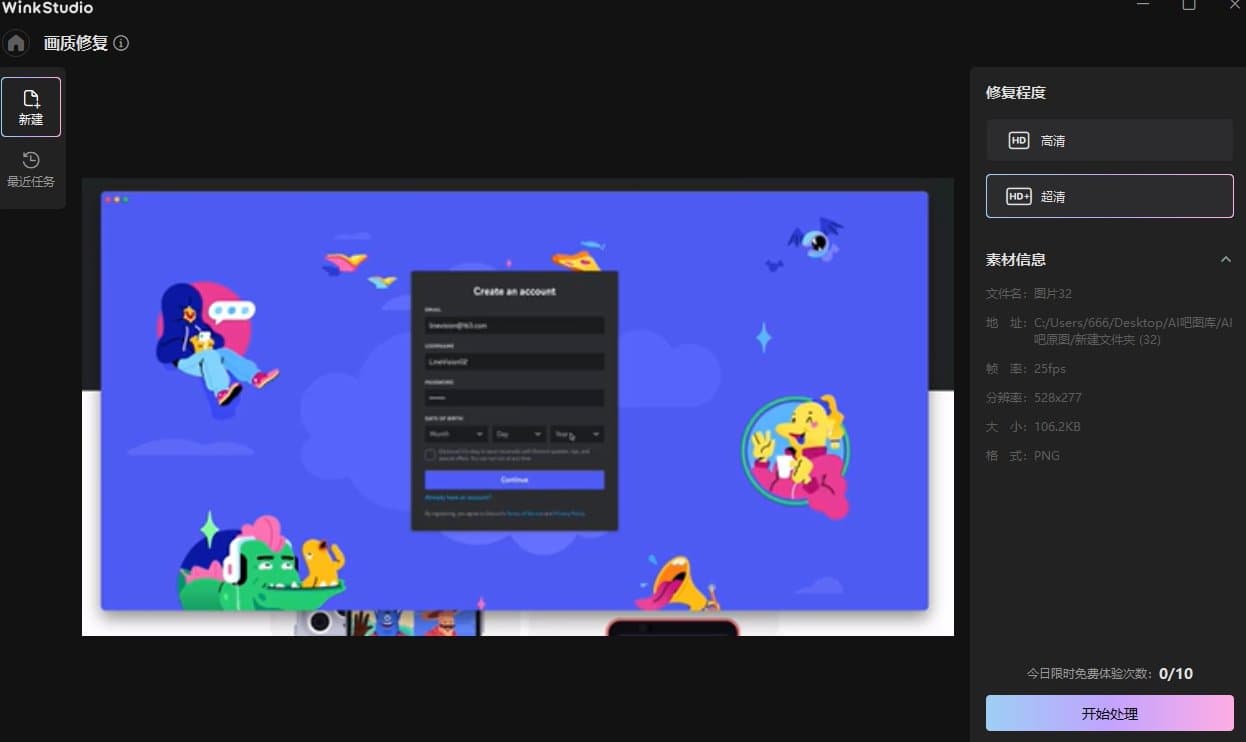
Task: Tick the checkbox in the previewed signup form
Action: (x=430, y=455)
